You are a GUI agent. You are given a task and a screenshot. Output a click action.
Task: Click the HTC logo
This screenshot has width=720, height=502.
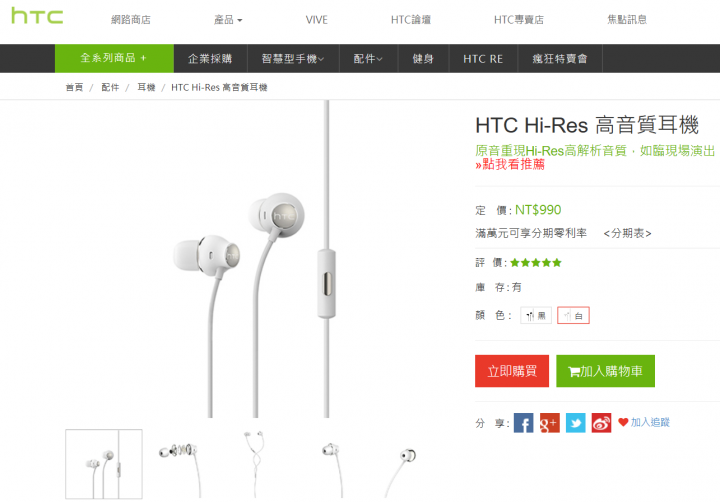coord(37,16)
